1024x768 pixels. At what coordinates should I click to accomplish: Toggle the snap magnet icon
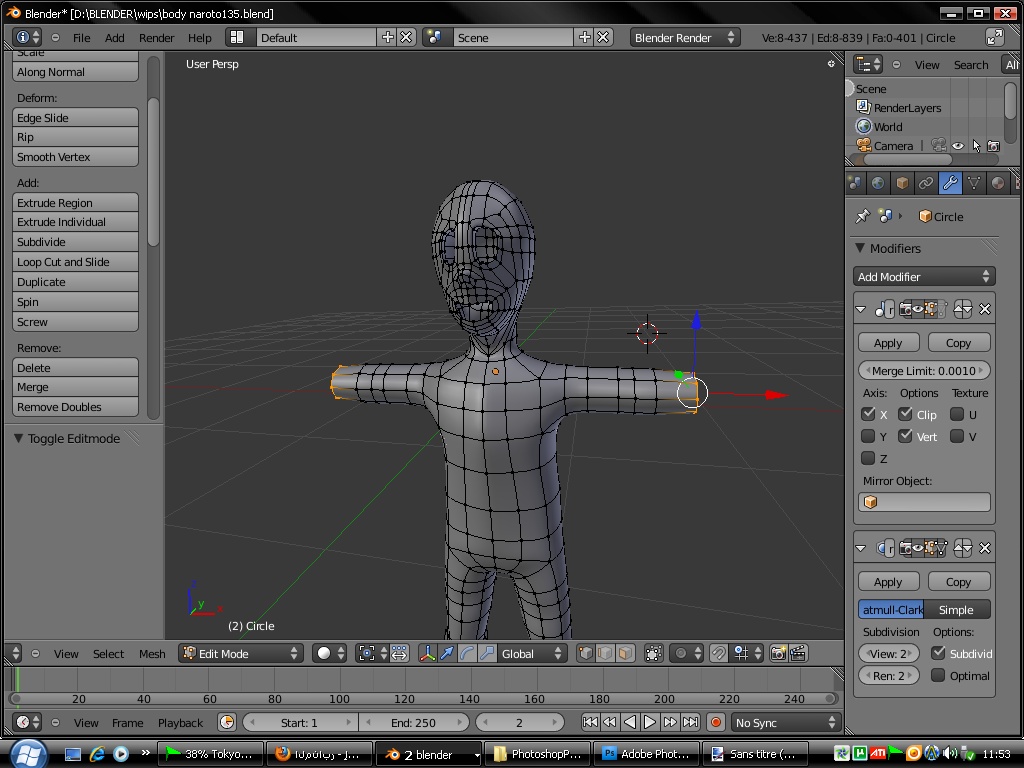(718, 654)
